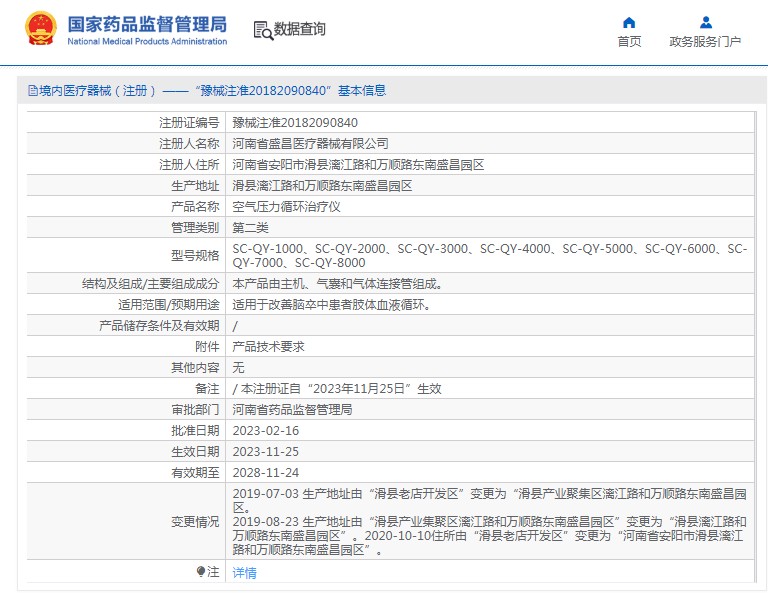This screenshot has height=593, width=768.
Task: Click product name 空气压力循环治疗仪
Action: click(287, 207)
